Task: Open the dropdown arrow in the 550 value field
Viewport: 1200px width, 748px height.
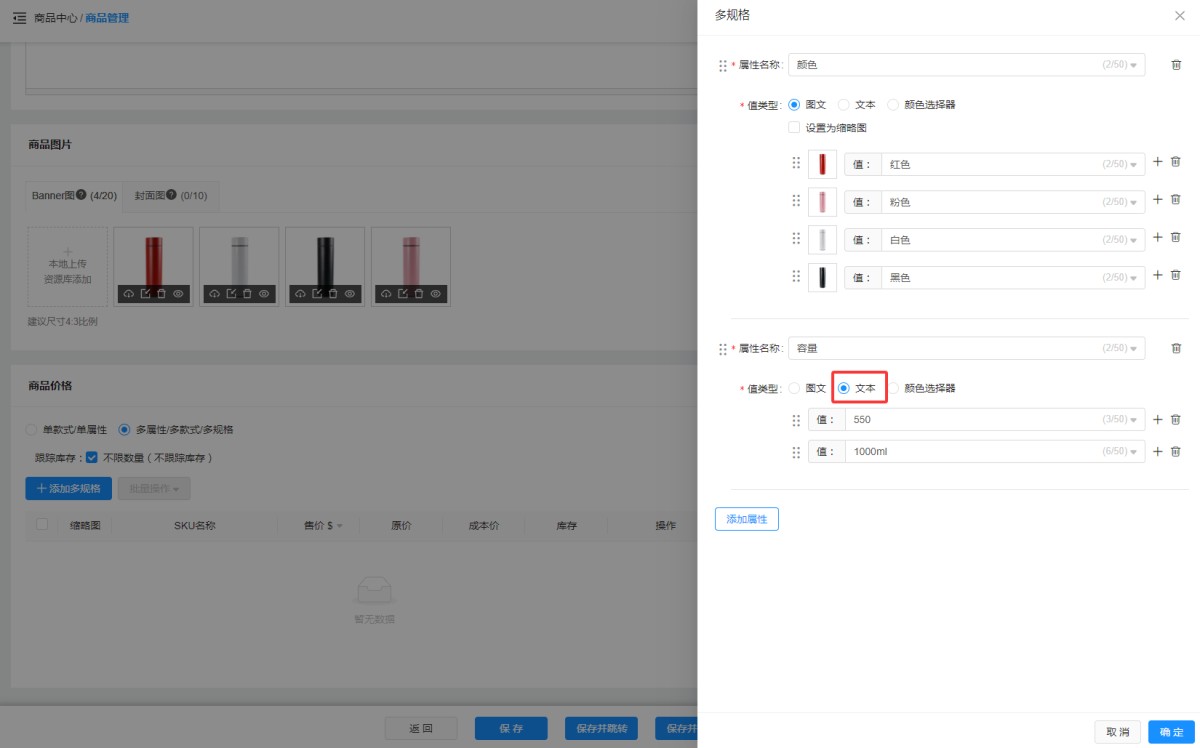Action: click(x=1134, y=420)
